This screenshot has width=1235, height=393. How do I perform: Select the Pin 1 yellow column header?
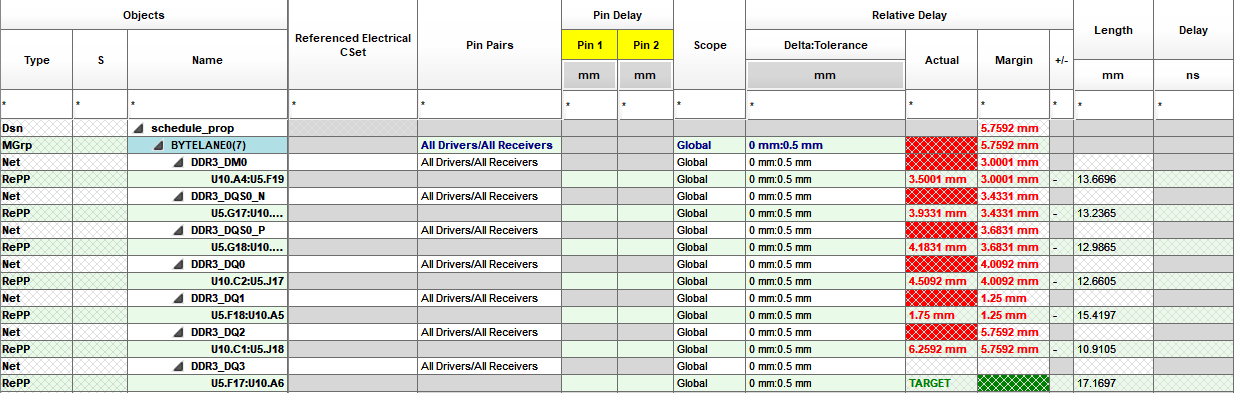point(589,45)
